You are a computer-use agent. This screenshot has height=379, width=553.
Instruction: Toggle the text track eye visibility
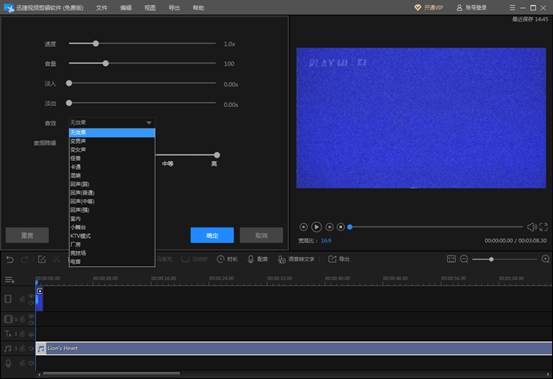click(31, 334)
